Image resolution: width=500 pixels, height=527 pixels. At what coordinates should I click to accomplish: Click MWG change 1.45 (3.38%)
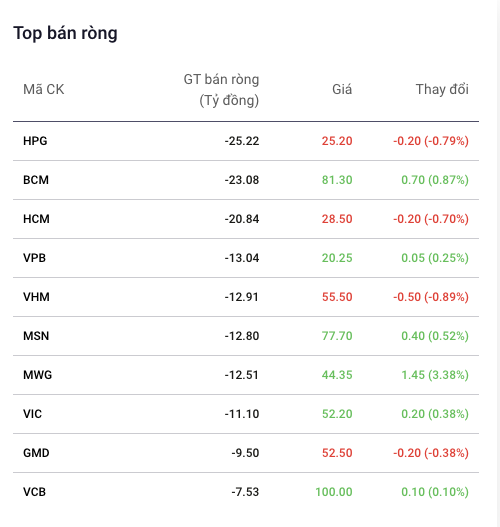[435, 375]
